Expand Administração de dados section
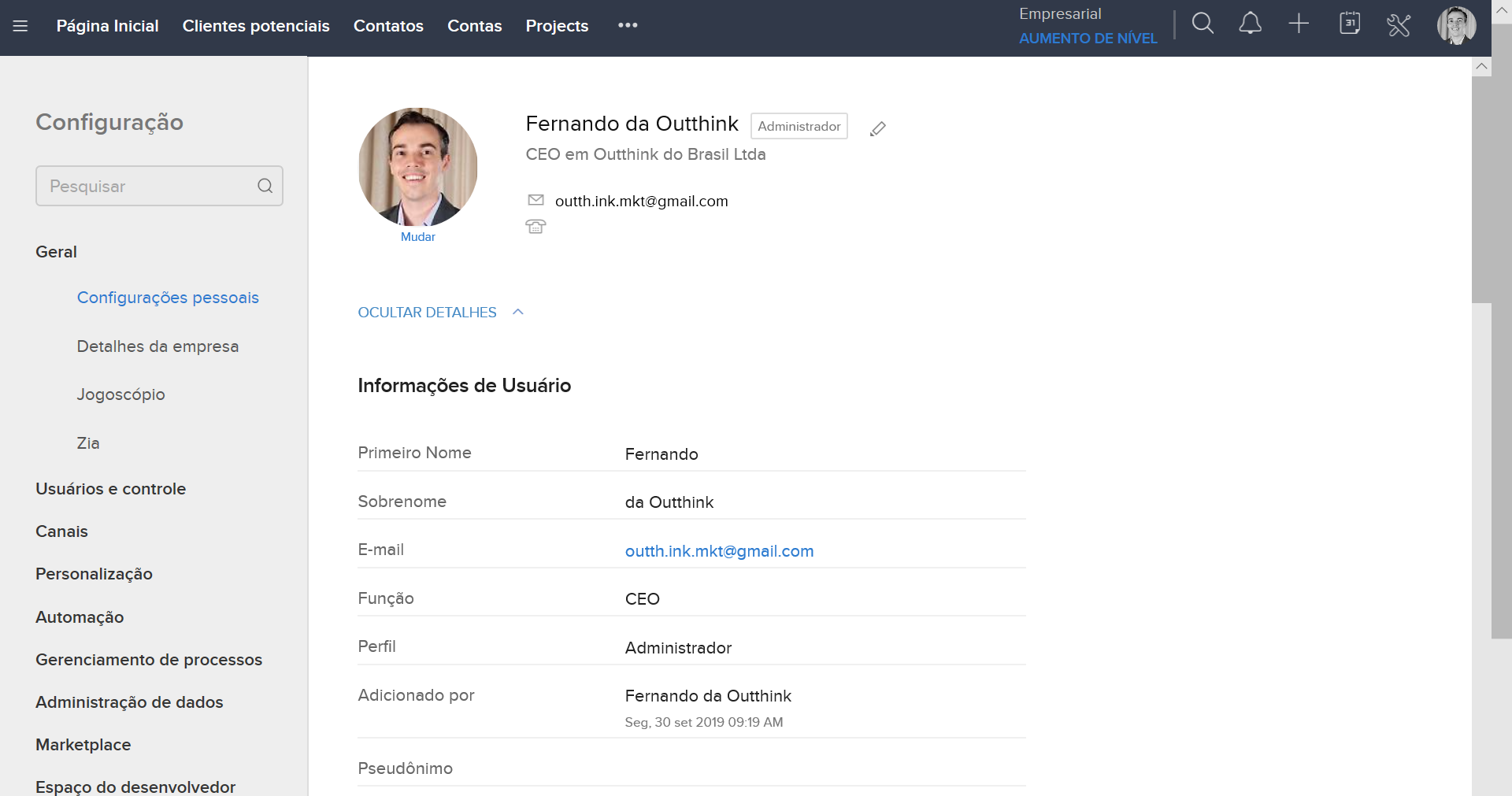The width and height of the screenshot is (1512, 796). pos(129,702)
